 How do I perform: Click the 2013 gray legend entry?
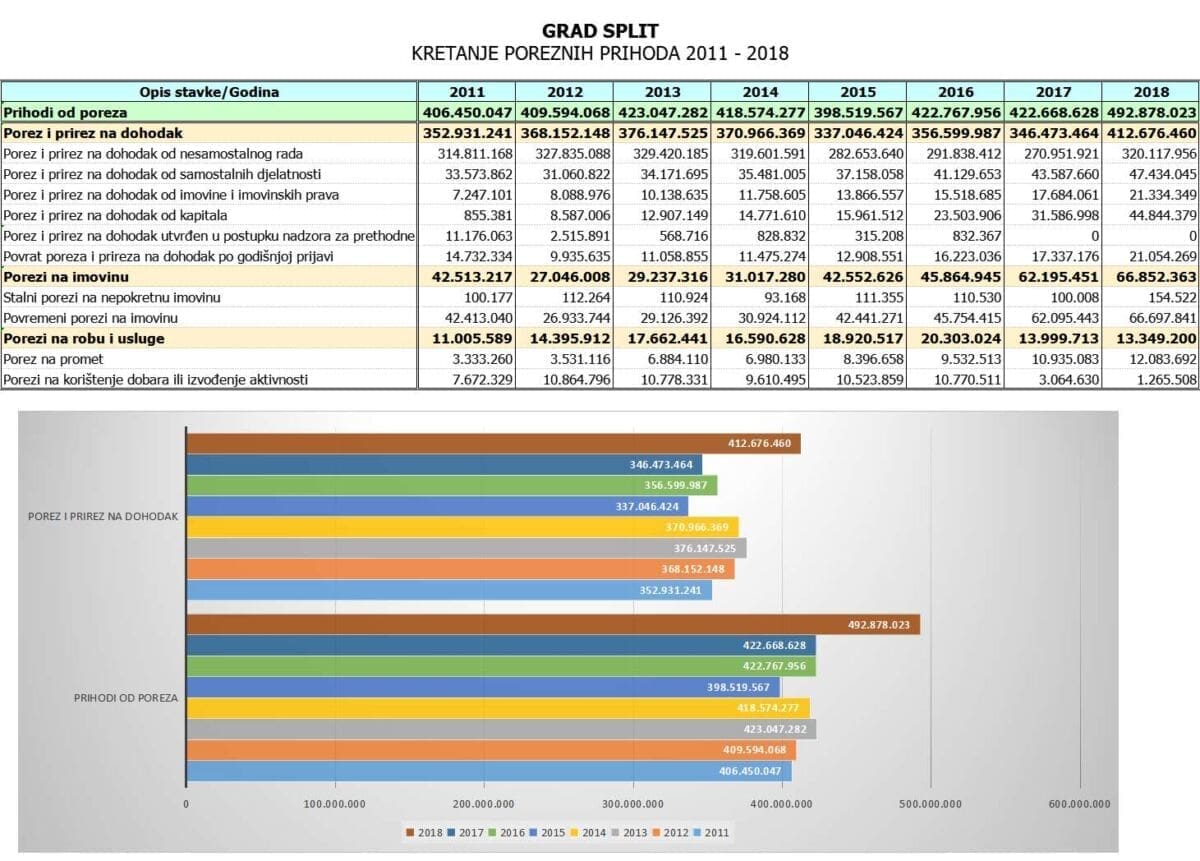628,832
